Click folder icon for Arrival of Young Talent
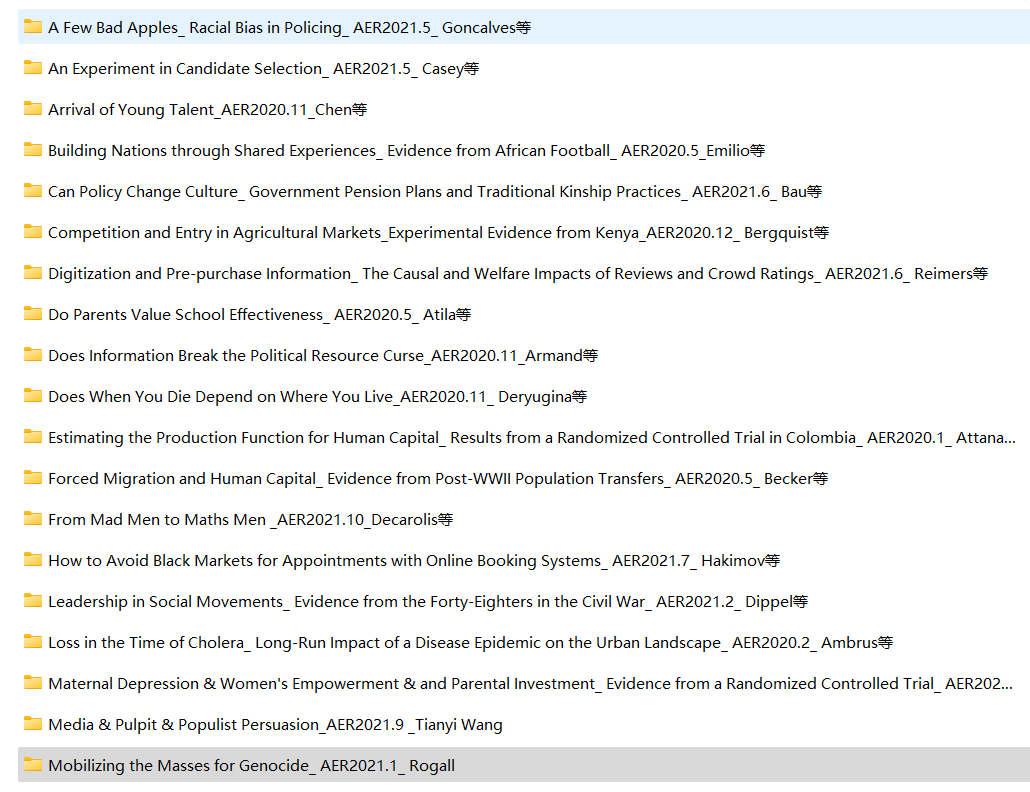Image resolution: width=1030 pixels, height=792 pixels. pos(33,109)
